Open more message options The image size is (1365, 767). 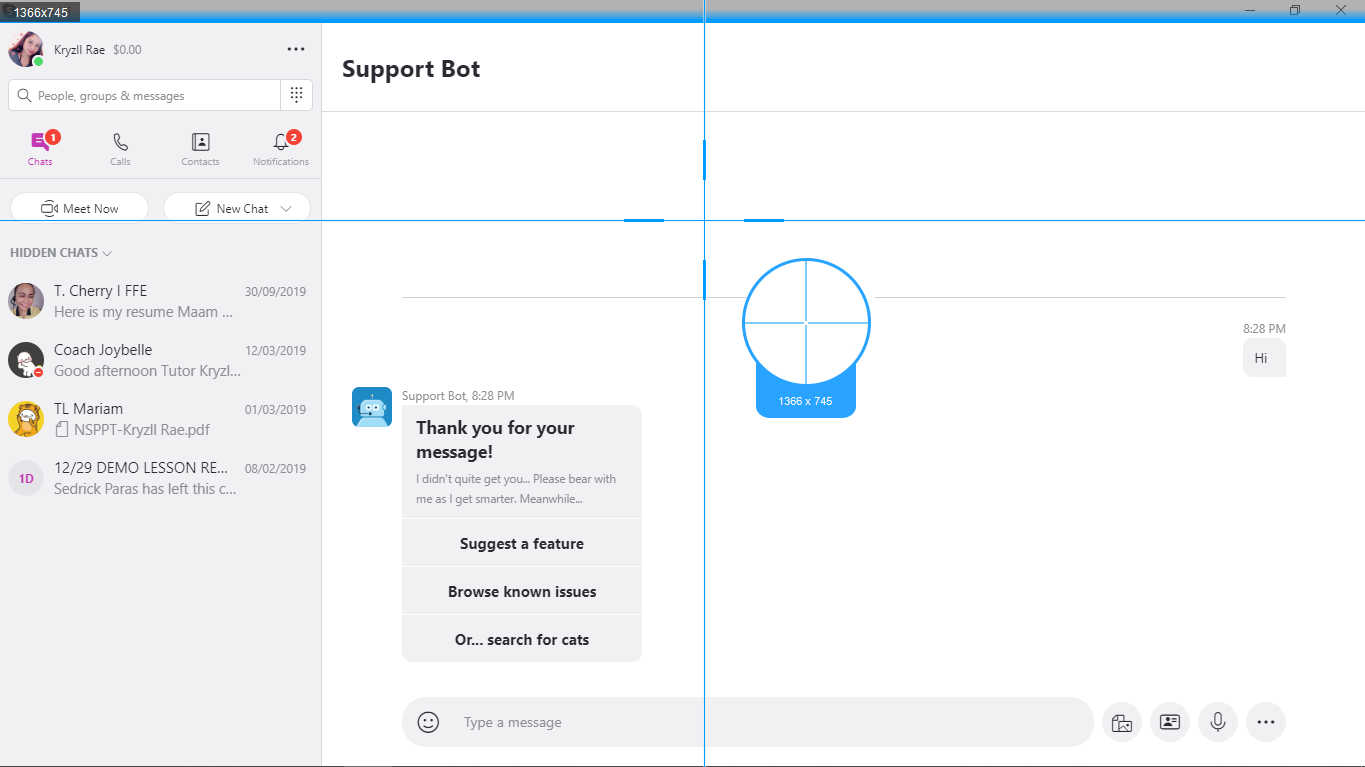pos(1266,722)
